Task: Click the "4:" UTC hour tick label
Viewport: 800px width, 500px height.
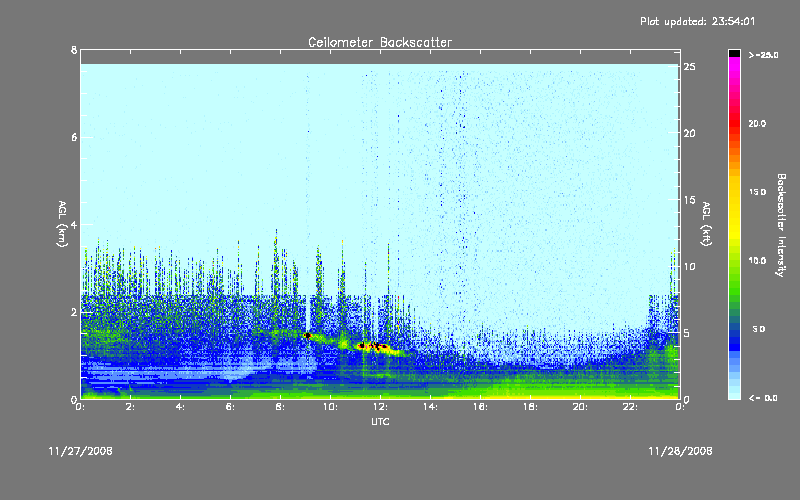Action: [180, 407]
